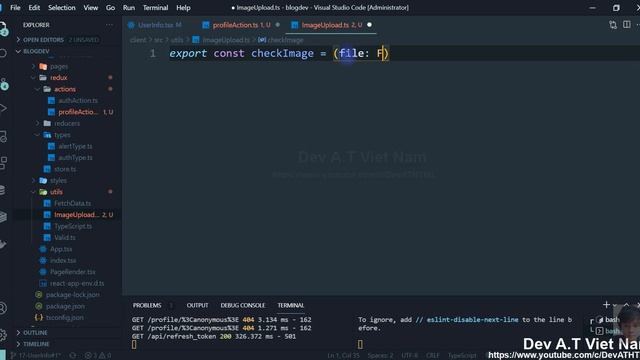640x360 pixels.
Task: Open Explorer more actions ellipsis
Action: pos(109,25)
